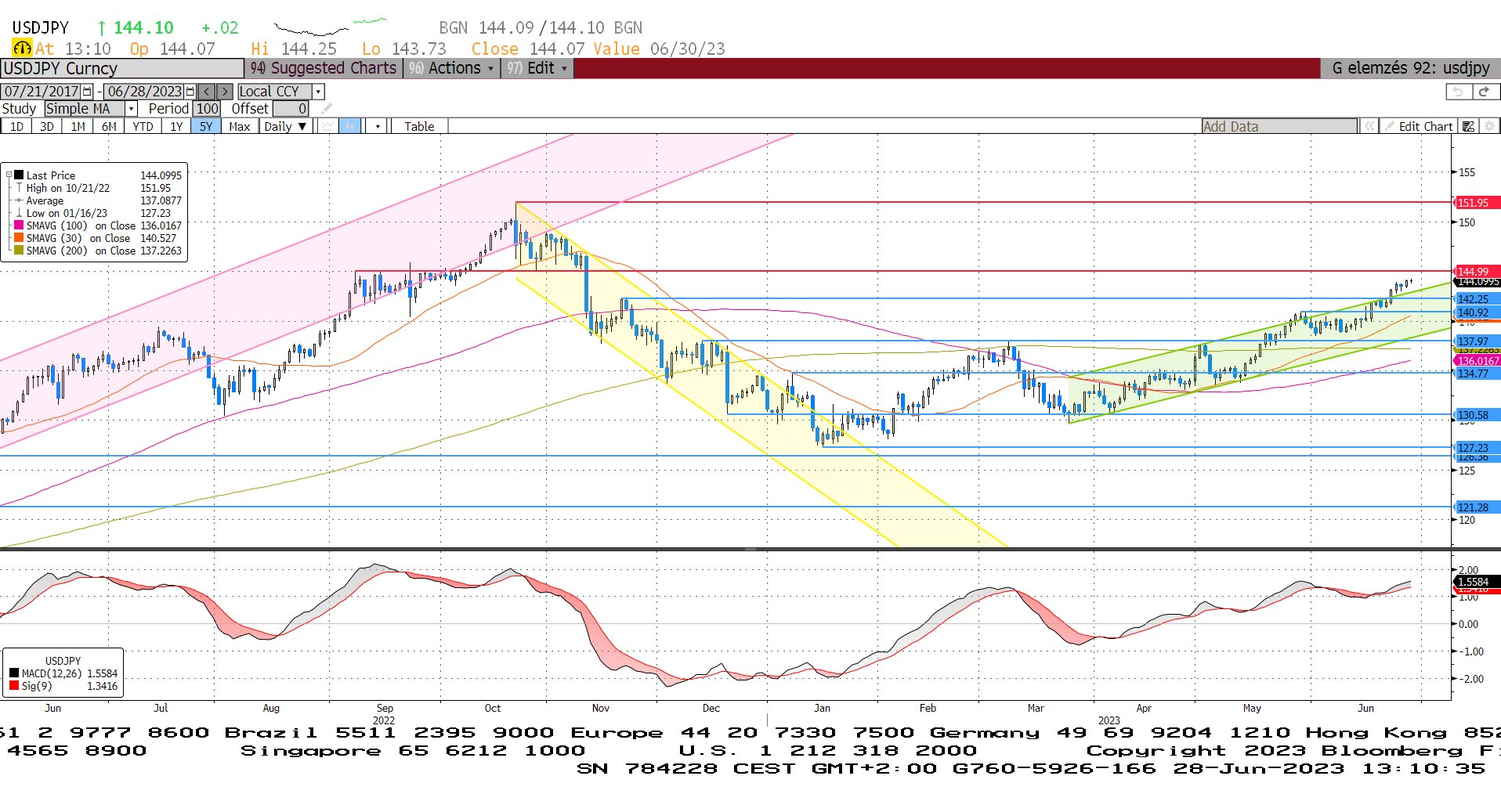Open the start date calendar picker
Viewport: 1501px width, 812px height.
coord(87,92)
